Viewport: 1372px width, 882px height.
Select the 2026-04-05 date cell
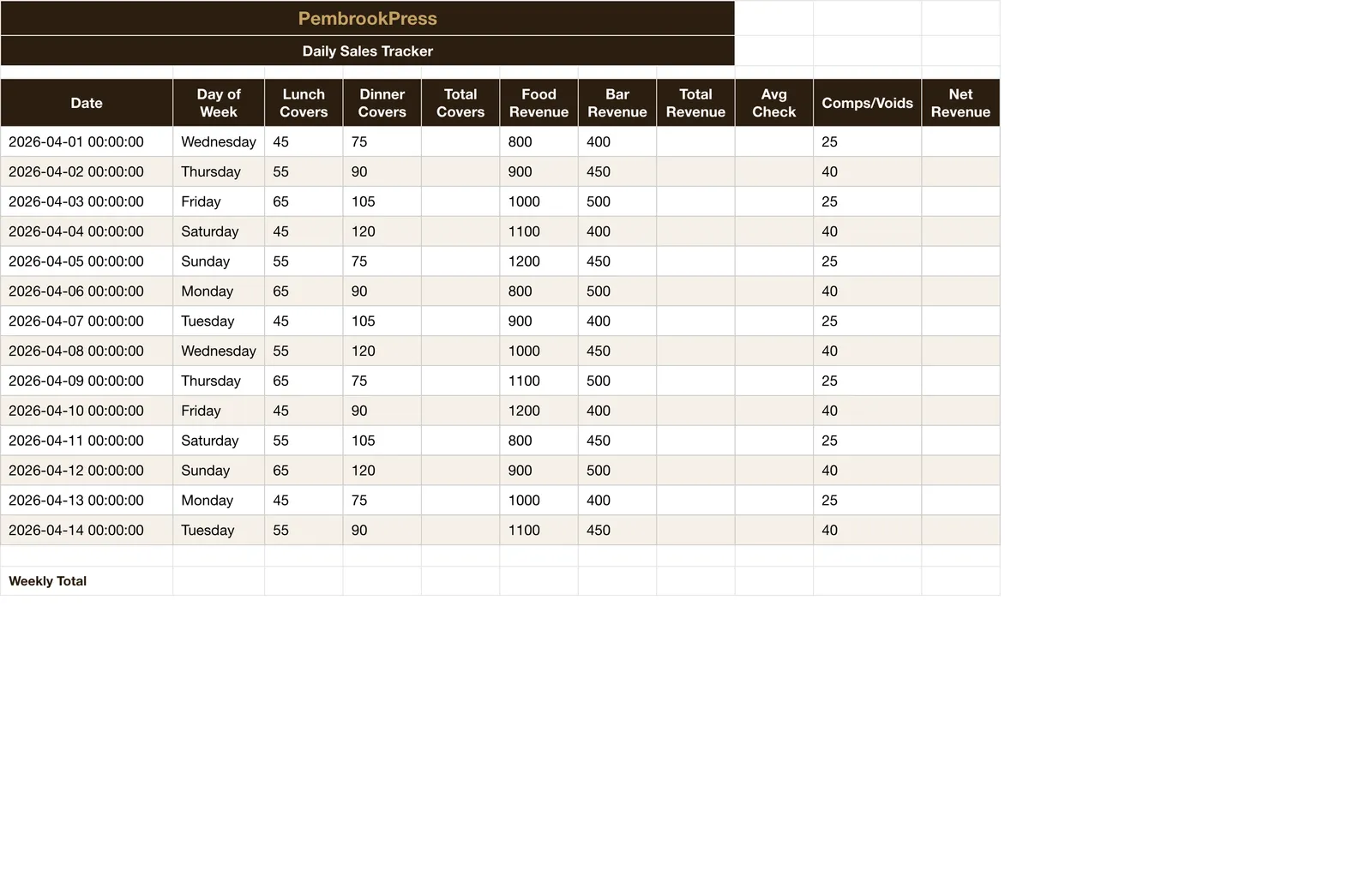pos(87,261)
